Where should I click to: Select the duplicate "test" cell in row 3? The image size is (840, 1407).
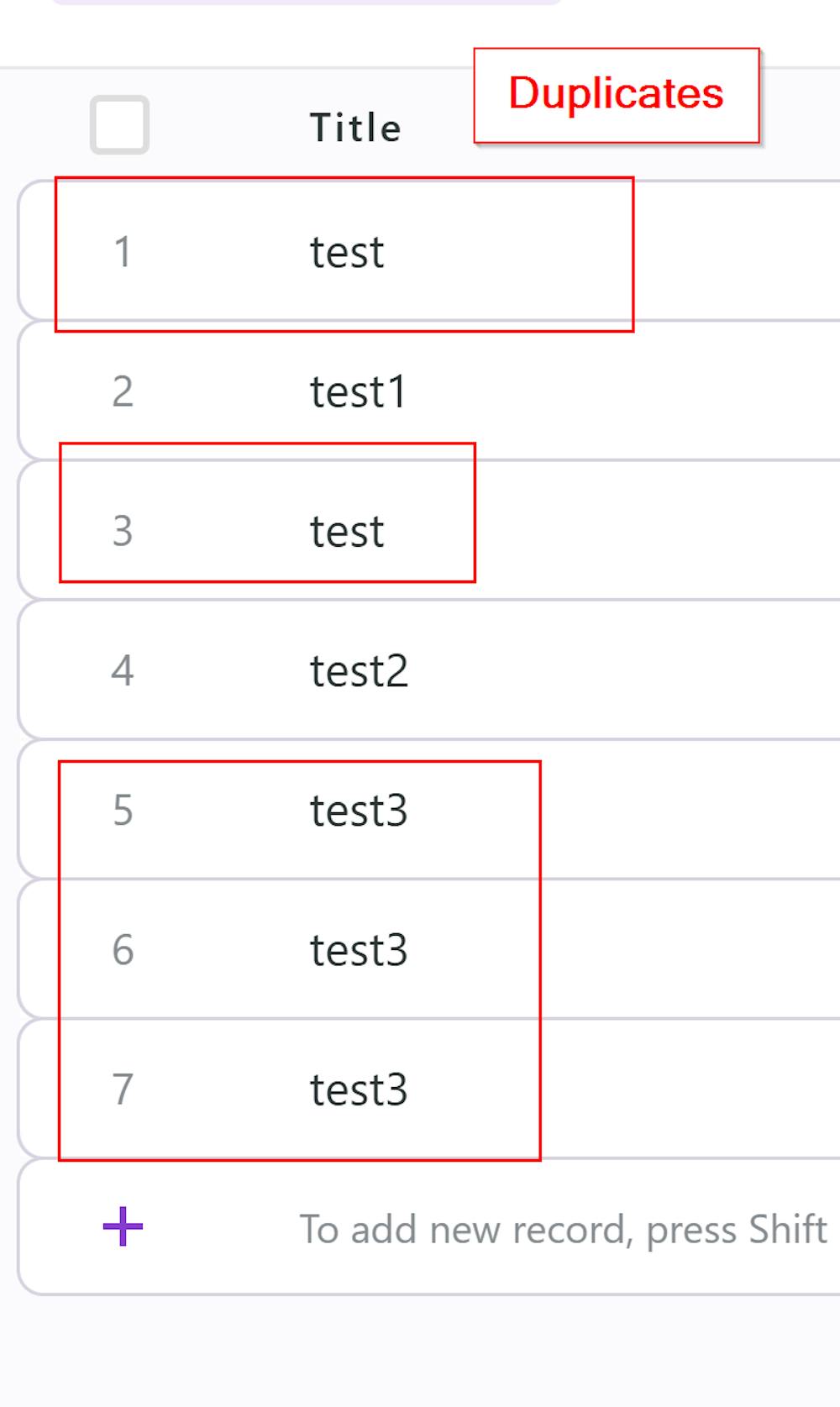(x=346, y=530)
